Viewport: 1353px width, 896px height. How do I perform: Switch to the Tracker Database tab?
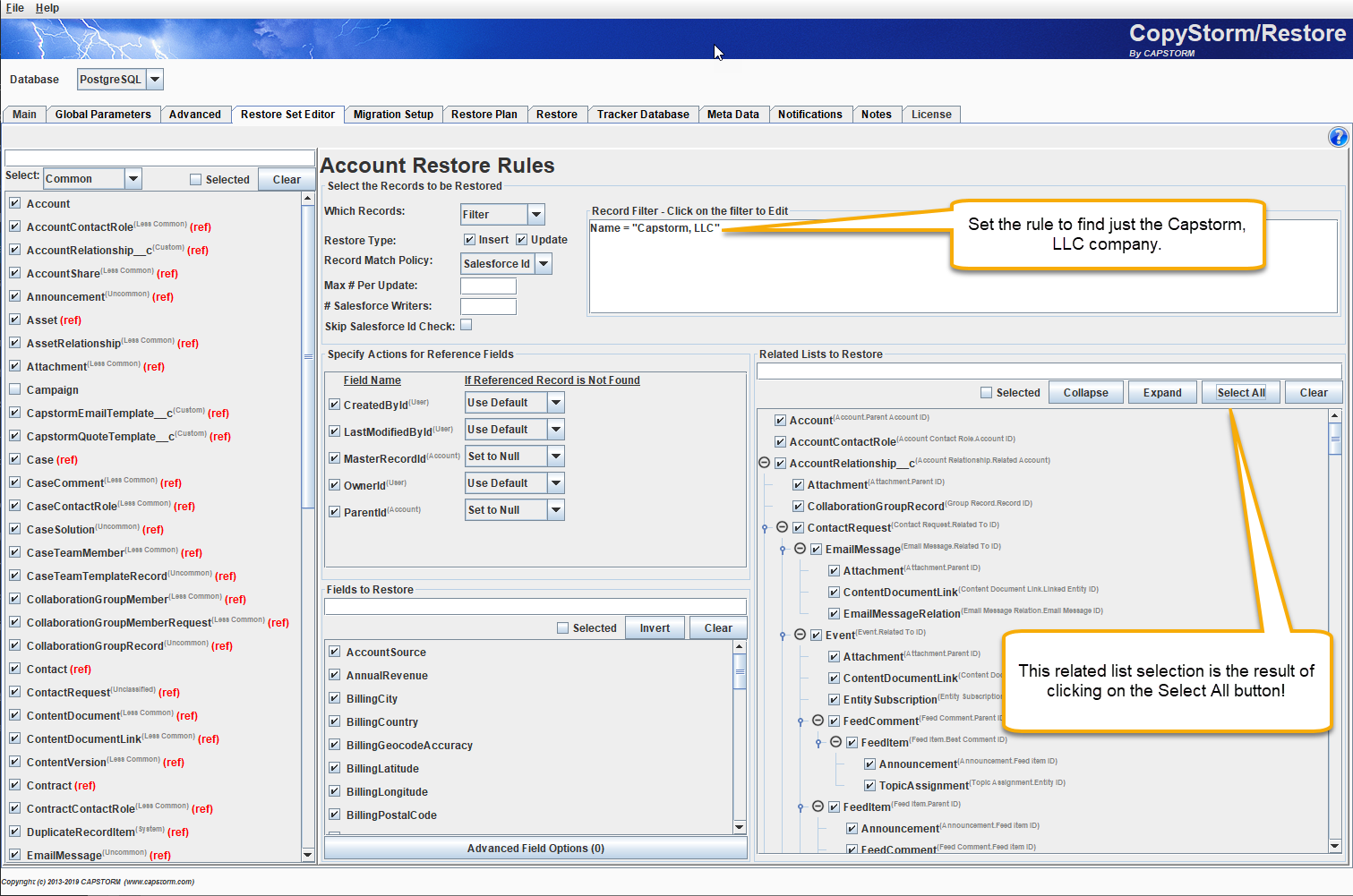[643, 115]
